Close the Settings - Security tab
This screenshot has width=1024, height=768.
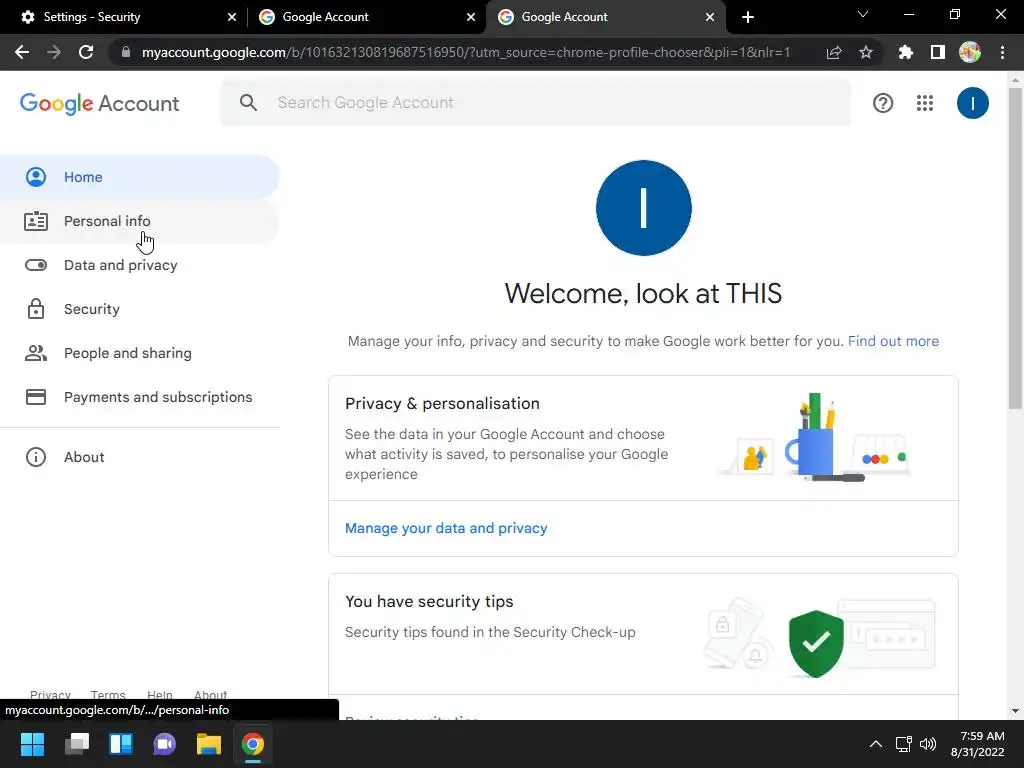click(232, 17)
